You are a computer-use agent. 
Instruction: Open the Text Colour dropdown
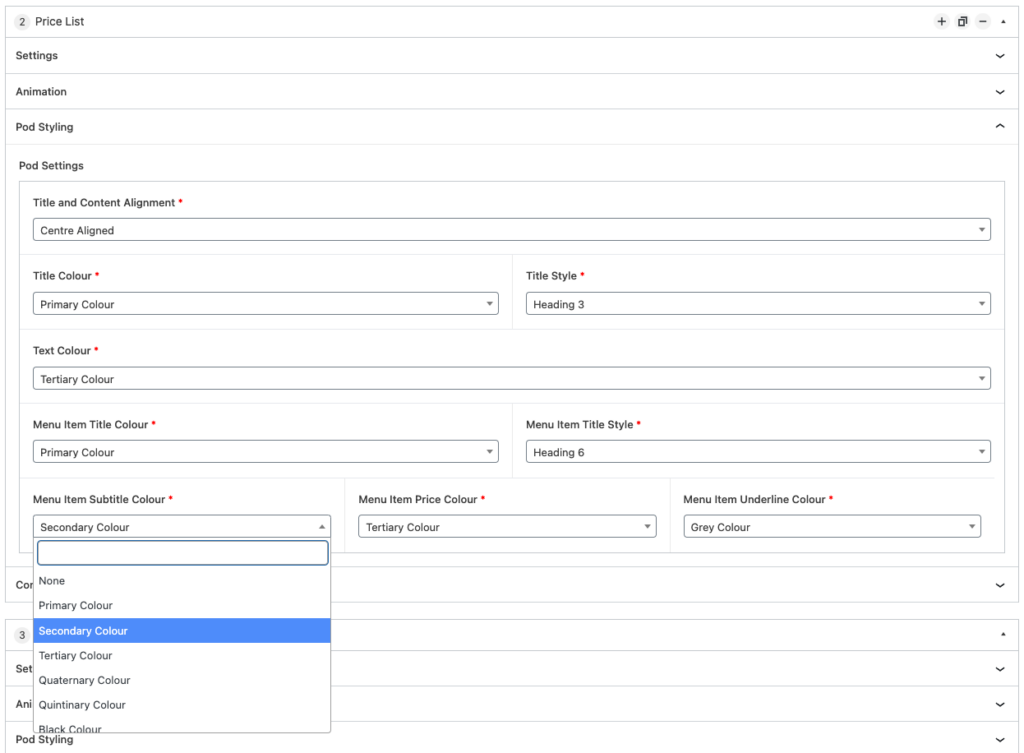pos(511,379)
